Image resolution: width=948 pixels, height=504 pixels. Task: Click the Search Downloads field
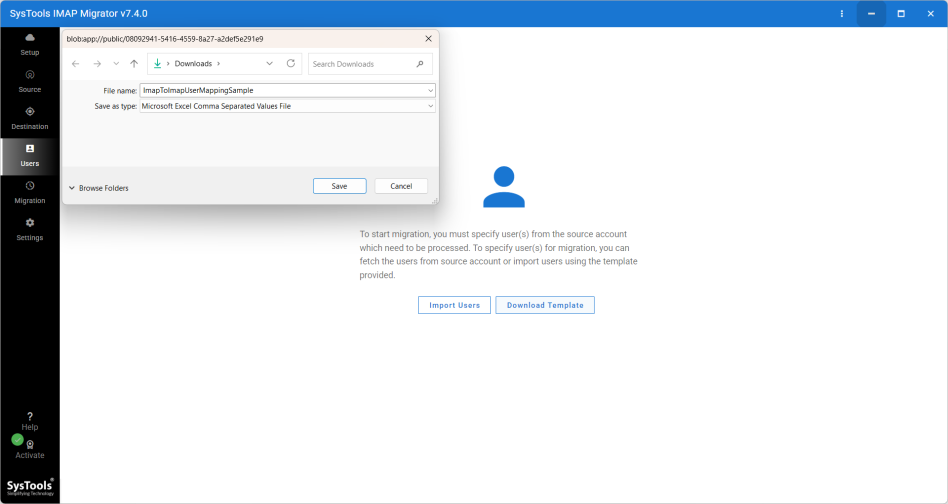click(x=362, y=64)
